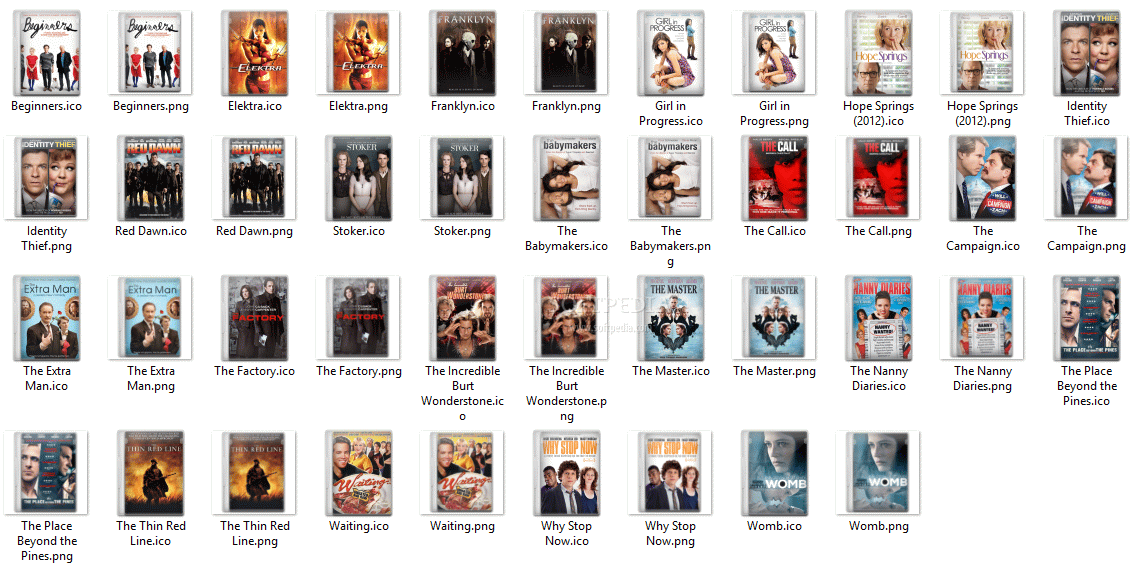Click the Womb.ico icon

[775, 473]
